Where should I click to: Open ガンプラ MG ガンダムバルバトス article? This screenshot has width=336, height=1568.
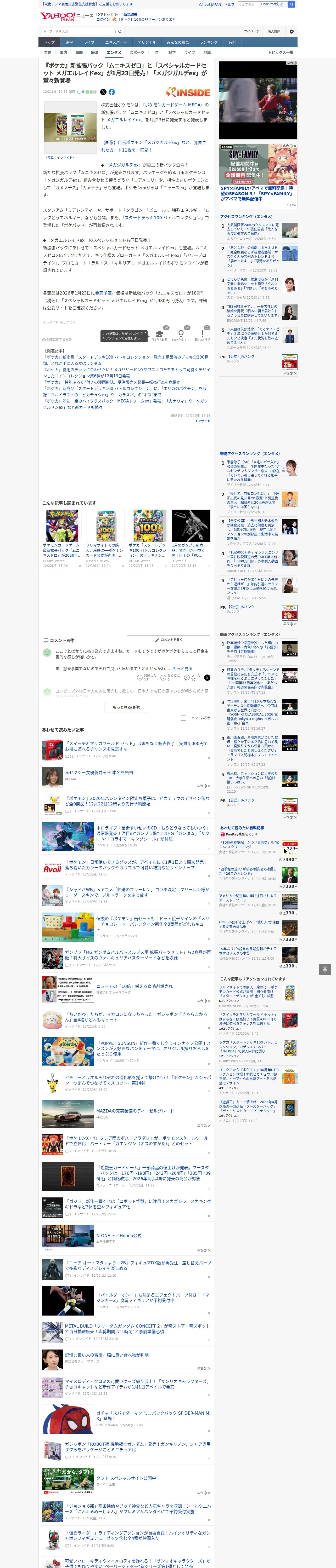[138, 955]
